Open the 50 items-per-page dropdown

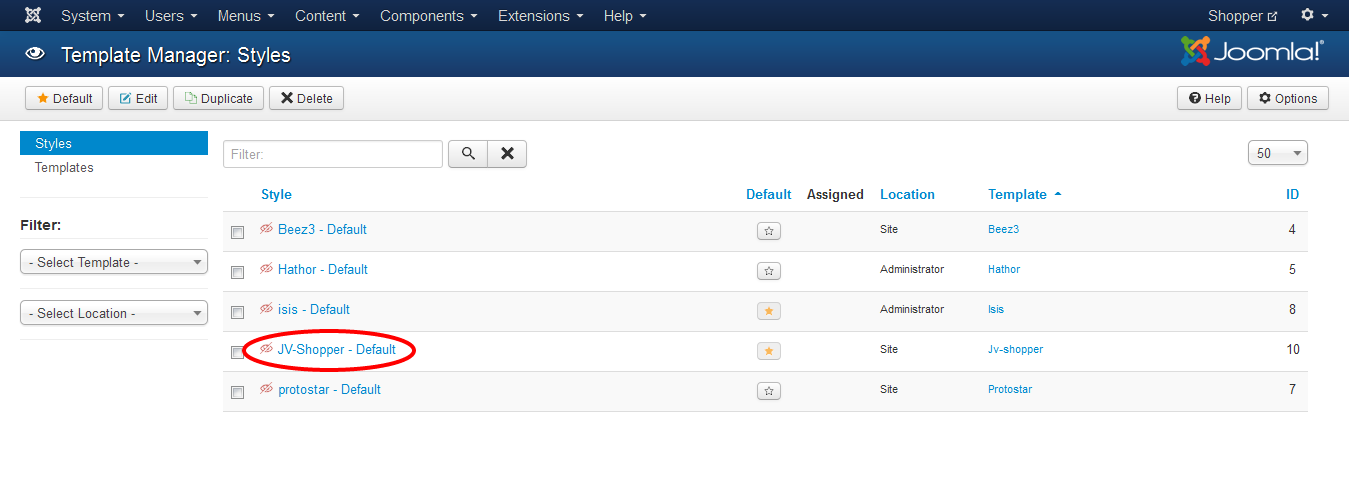(x=1278, y=153)
